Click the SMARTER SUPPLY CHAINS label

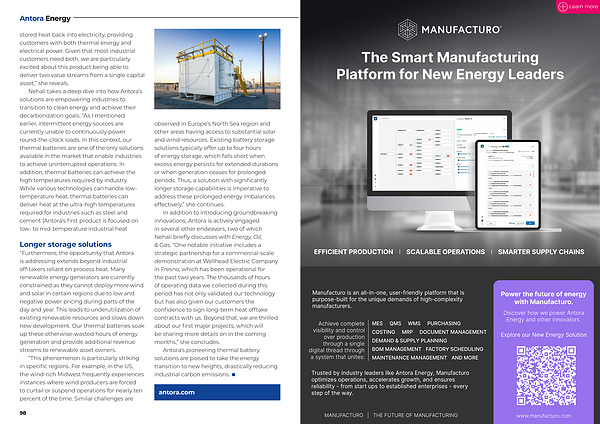pyautogui.click(x=541, y=252)
